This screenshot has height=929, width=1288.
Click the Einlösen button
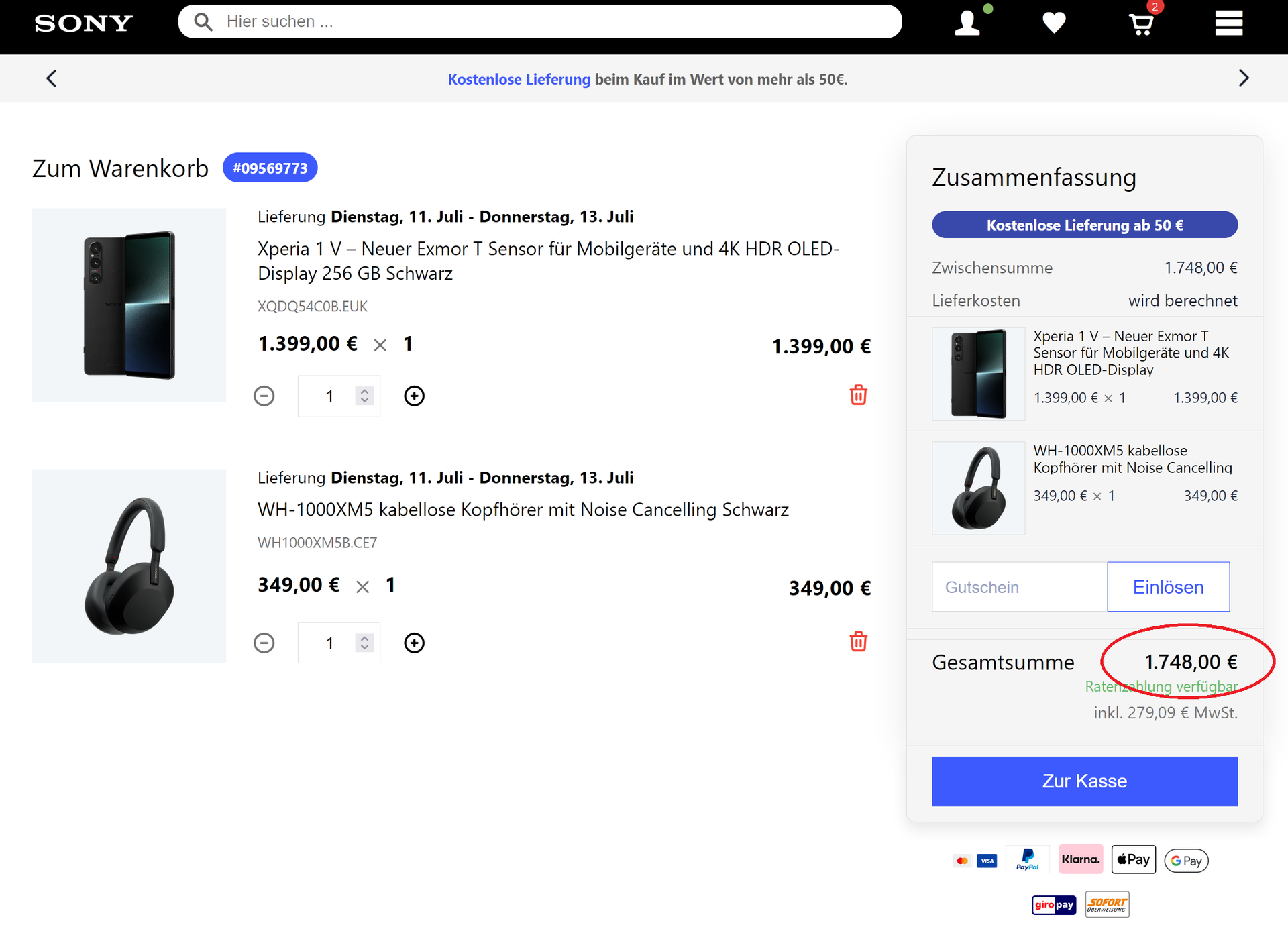pyautogui.click(x=1168, y=587)
